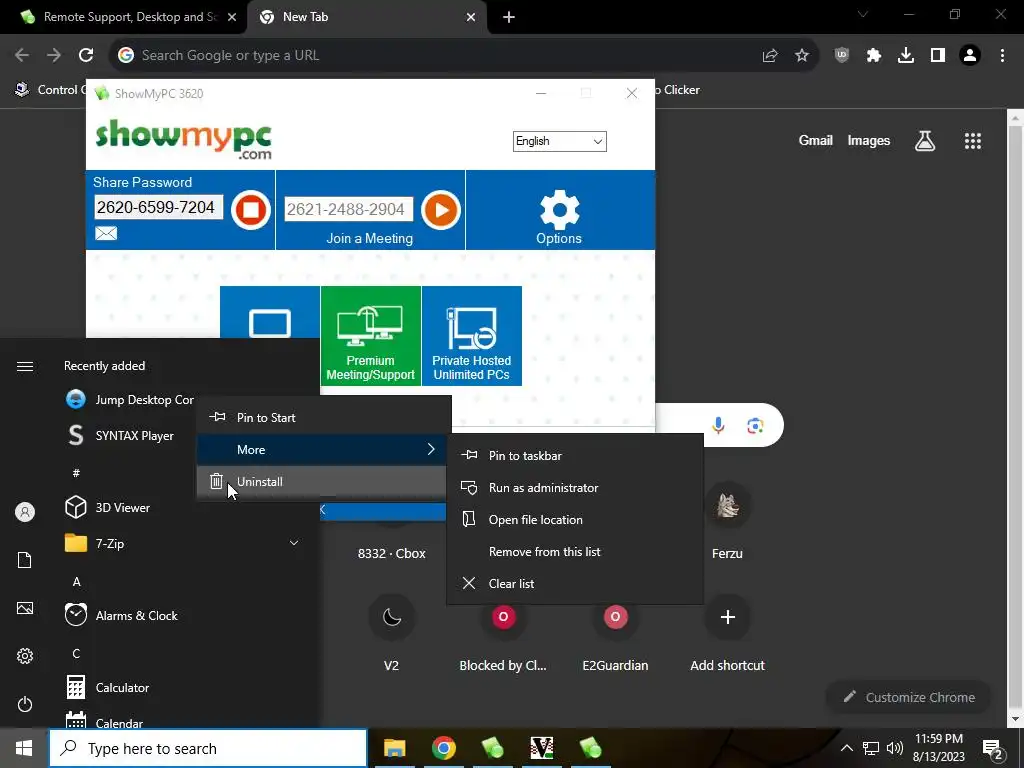Choose Remove from this list
This screenshot has width=1024, height=768.
pyautogui.click(x=575, y=552)
